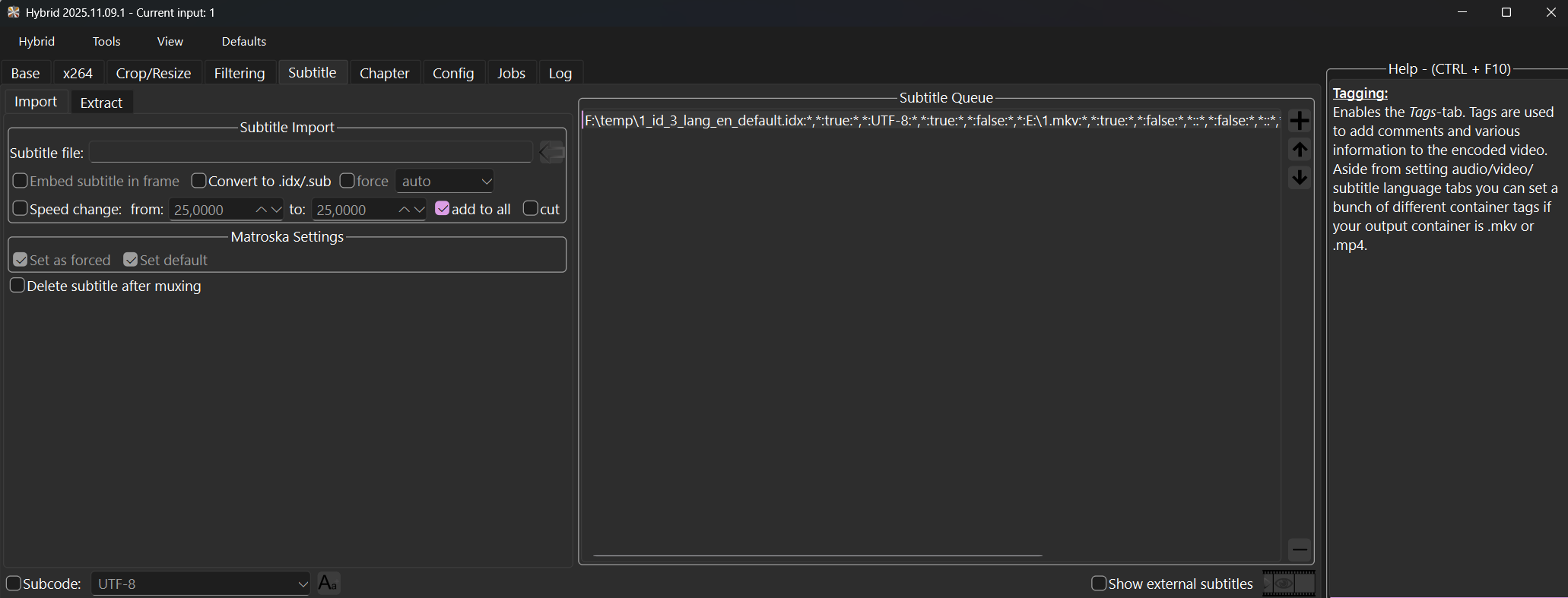Screen dimensions: 1568x598
Task: Click the browse icon beside Subtitle file field
Action: tap(552, 153)
